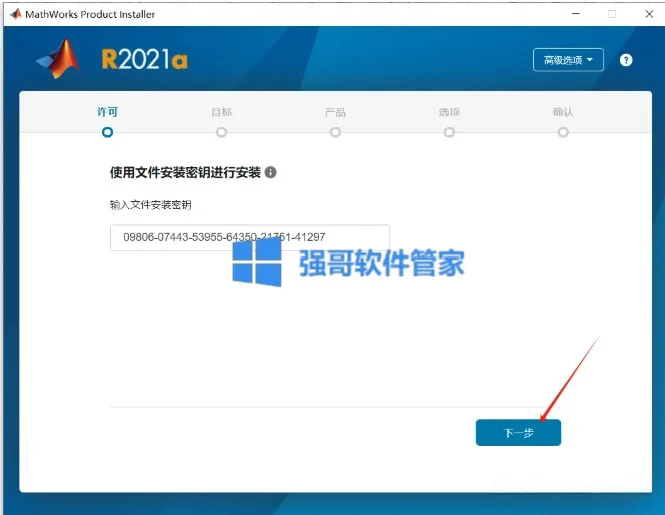This screenshot has width=665, height=515.
Task: Open the help question mark icon
Action: (626, 60)
